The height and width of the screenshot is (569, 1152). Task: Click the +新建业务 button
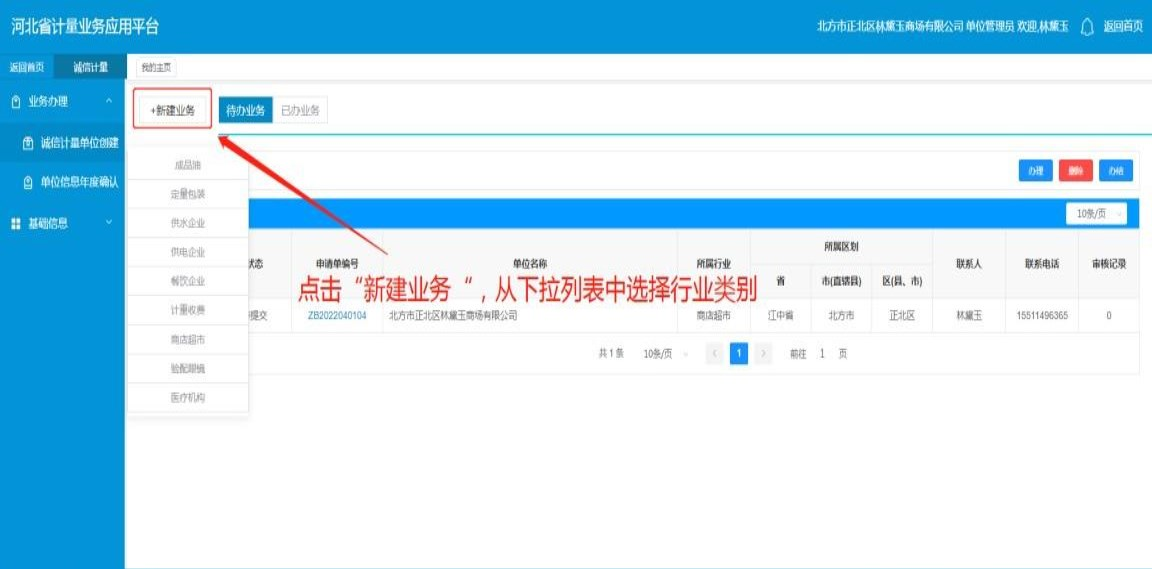pos(172,110)
